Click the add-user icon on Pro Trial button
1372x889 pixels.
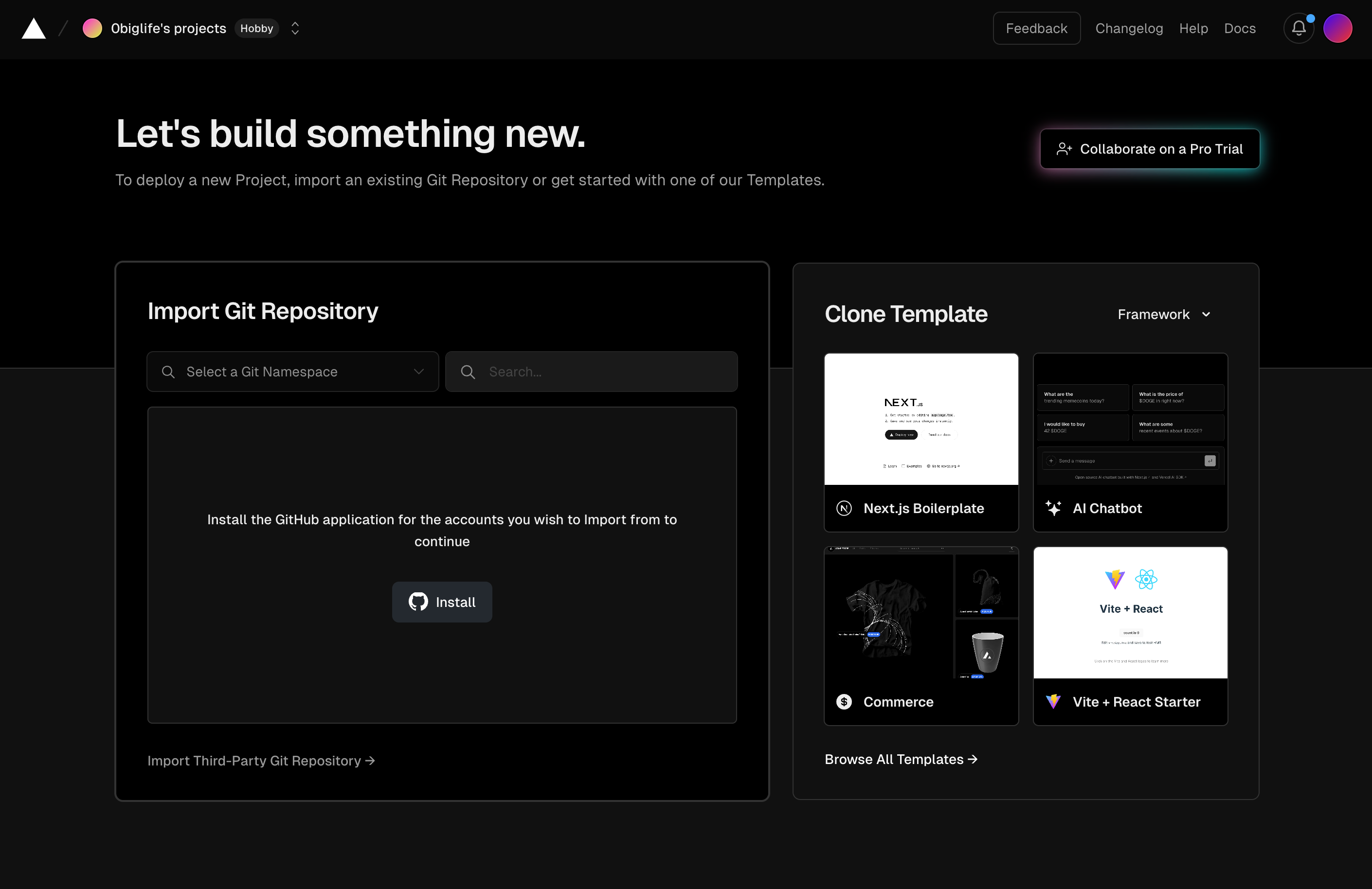(x=1064, y=149)
